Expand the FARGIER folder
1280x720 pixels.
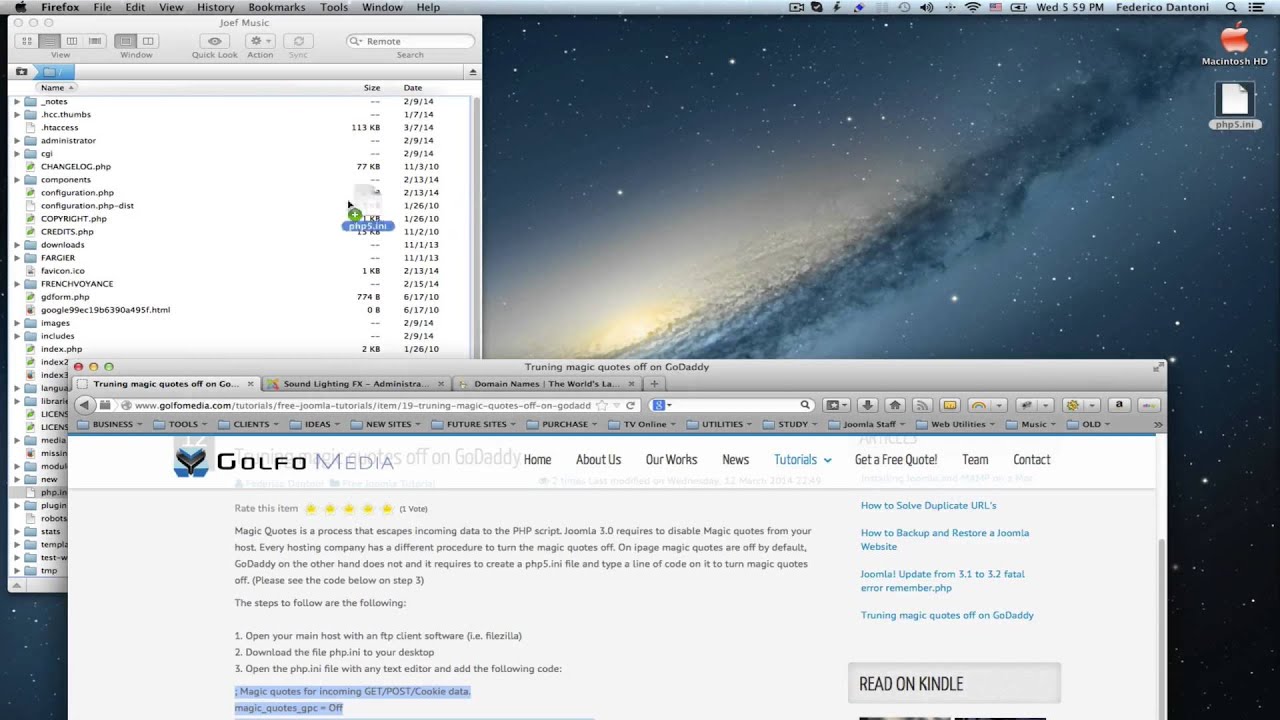click(x=17, y=258)
